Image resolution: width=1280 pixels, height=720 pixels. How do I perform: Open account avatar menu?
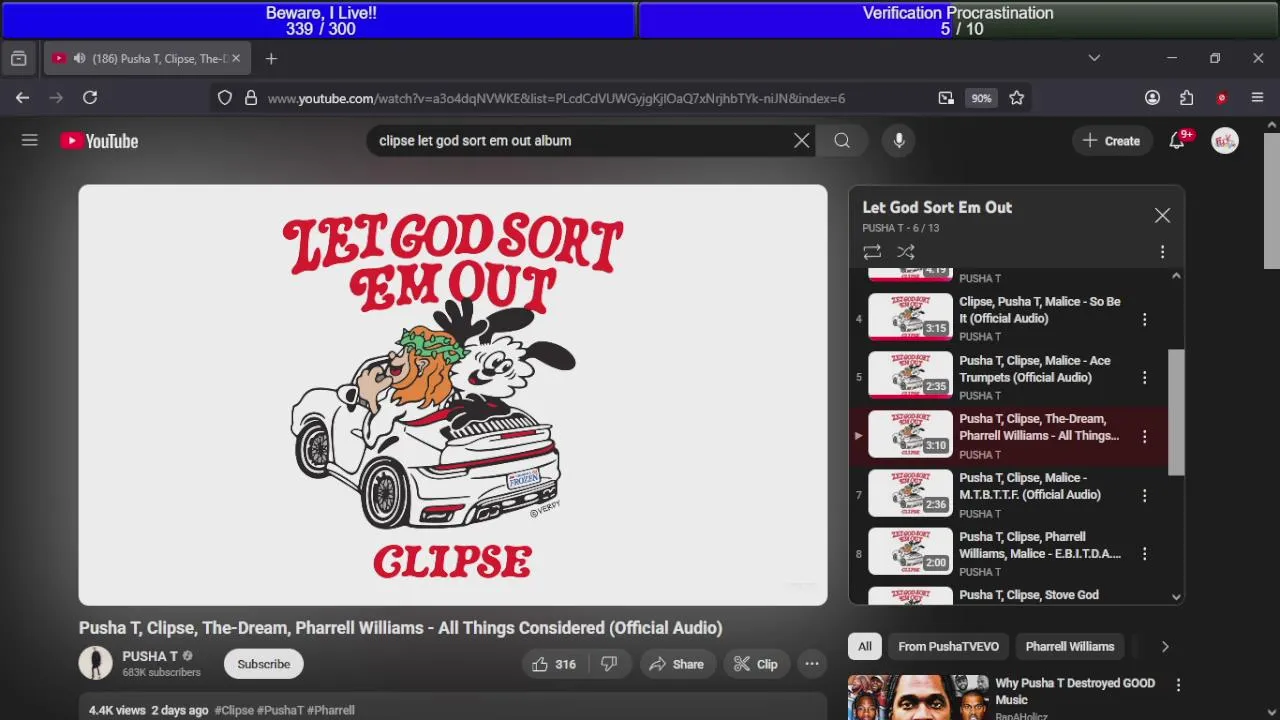click(1225, 141)
